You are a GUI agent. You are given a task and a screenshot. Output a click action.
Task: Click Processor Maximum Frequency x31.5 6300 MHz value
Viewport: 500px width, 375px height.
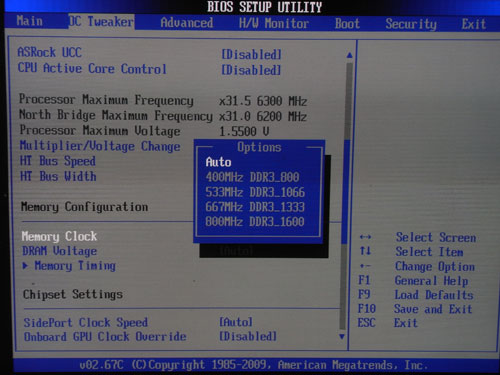pos(263,101)
